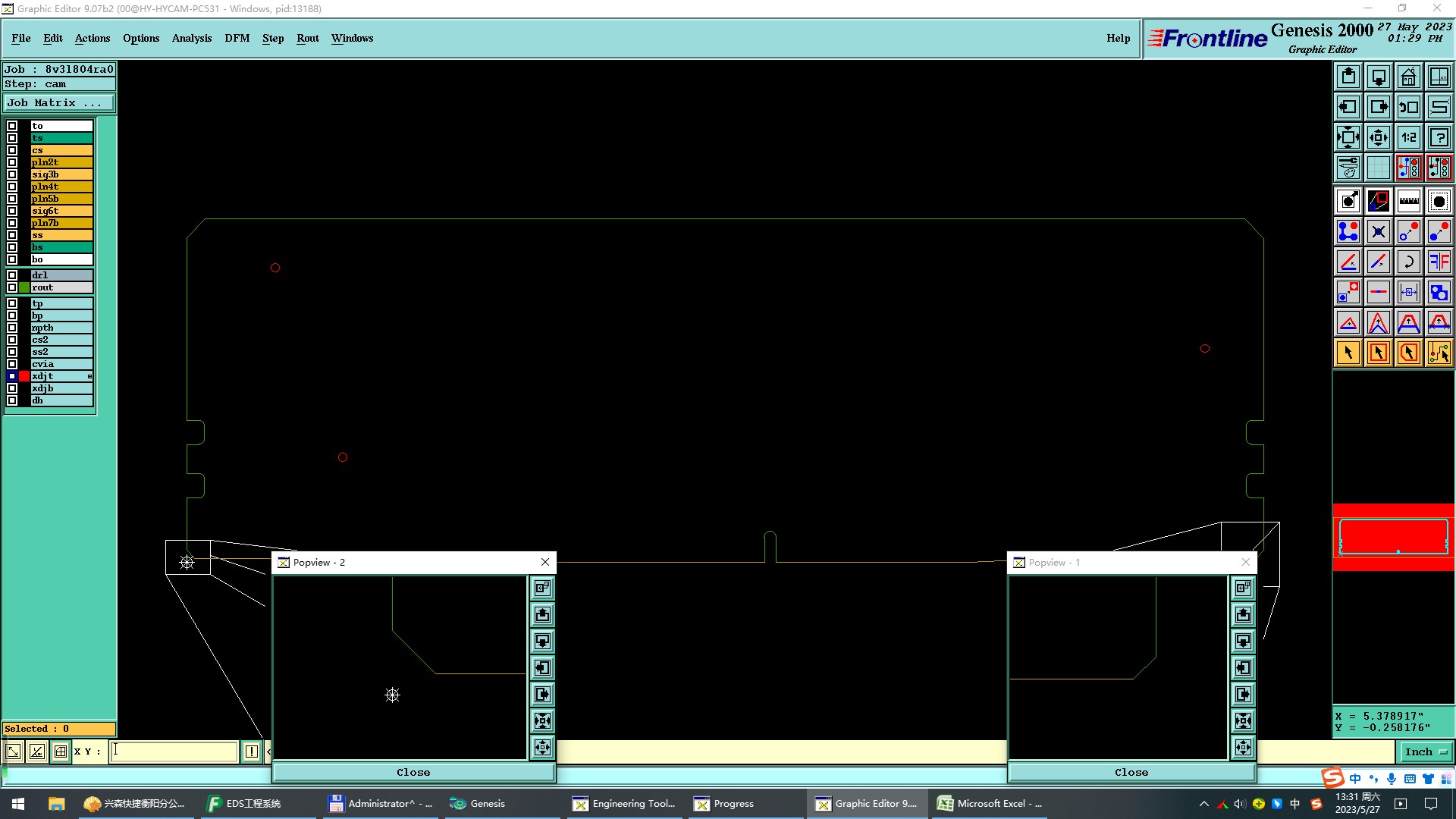The height and width of the screenshot is (819, 1456).
Task: Select the cs layer name
Action: (61, 150)
